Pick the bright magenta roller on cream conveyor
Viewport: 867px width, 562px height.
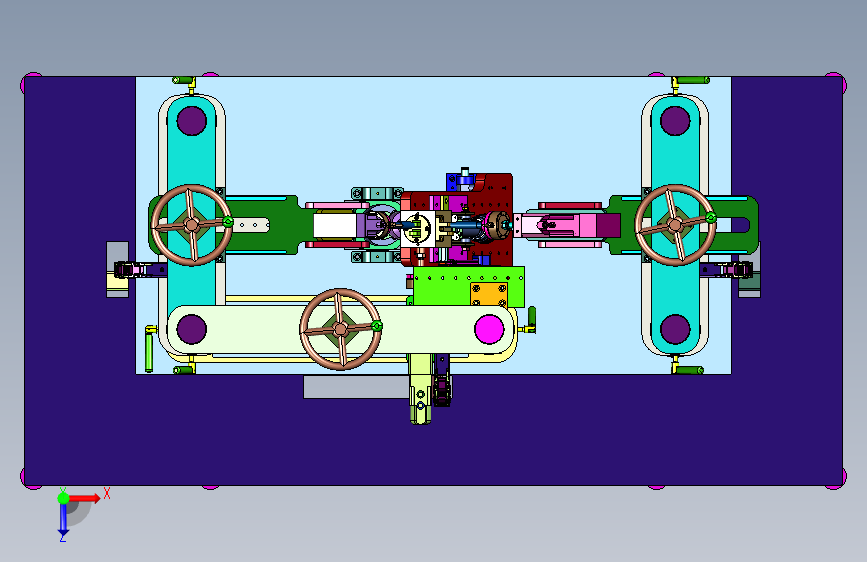489,329
